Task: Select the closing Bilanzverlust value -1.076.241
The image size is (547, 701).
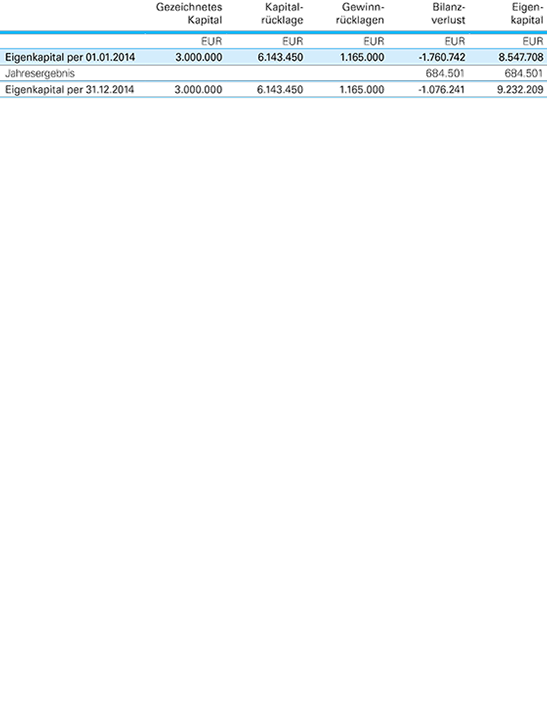Action: [442, 89]
